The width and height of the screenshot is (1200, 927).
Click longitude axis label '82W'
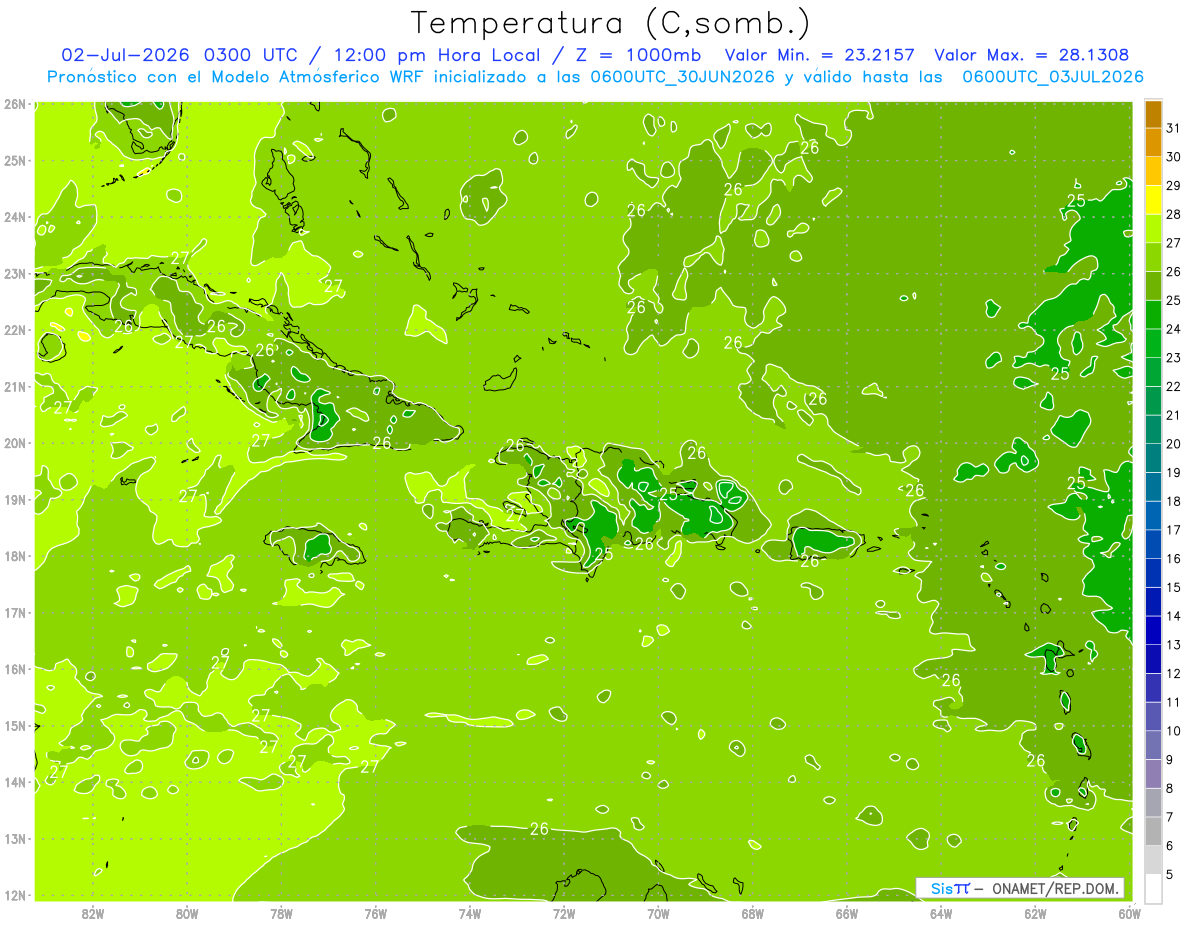click(x=93, y=913)
